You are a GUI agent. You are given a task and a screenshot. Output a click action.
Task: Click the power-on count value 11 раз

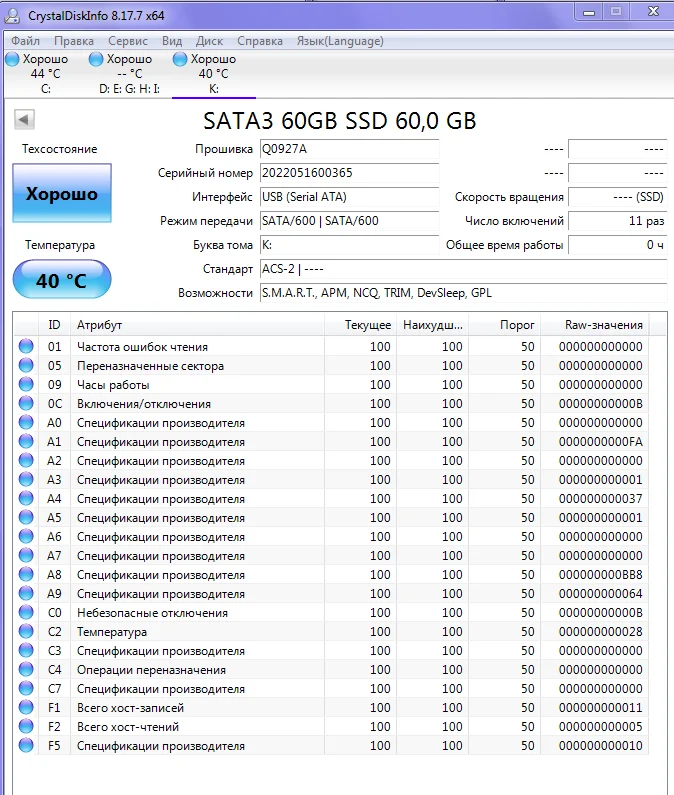(x=617, y=221)
